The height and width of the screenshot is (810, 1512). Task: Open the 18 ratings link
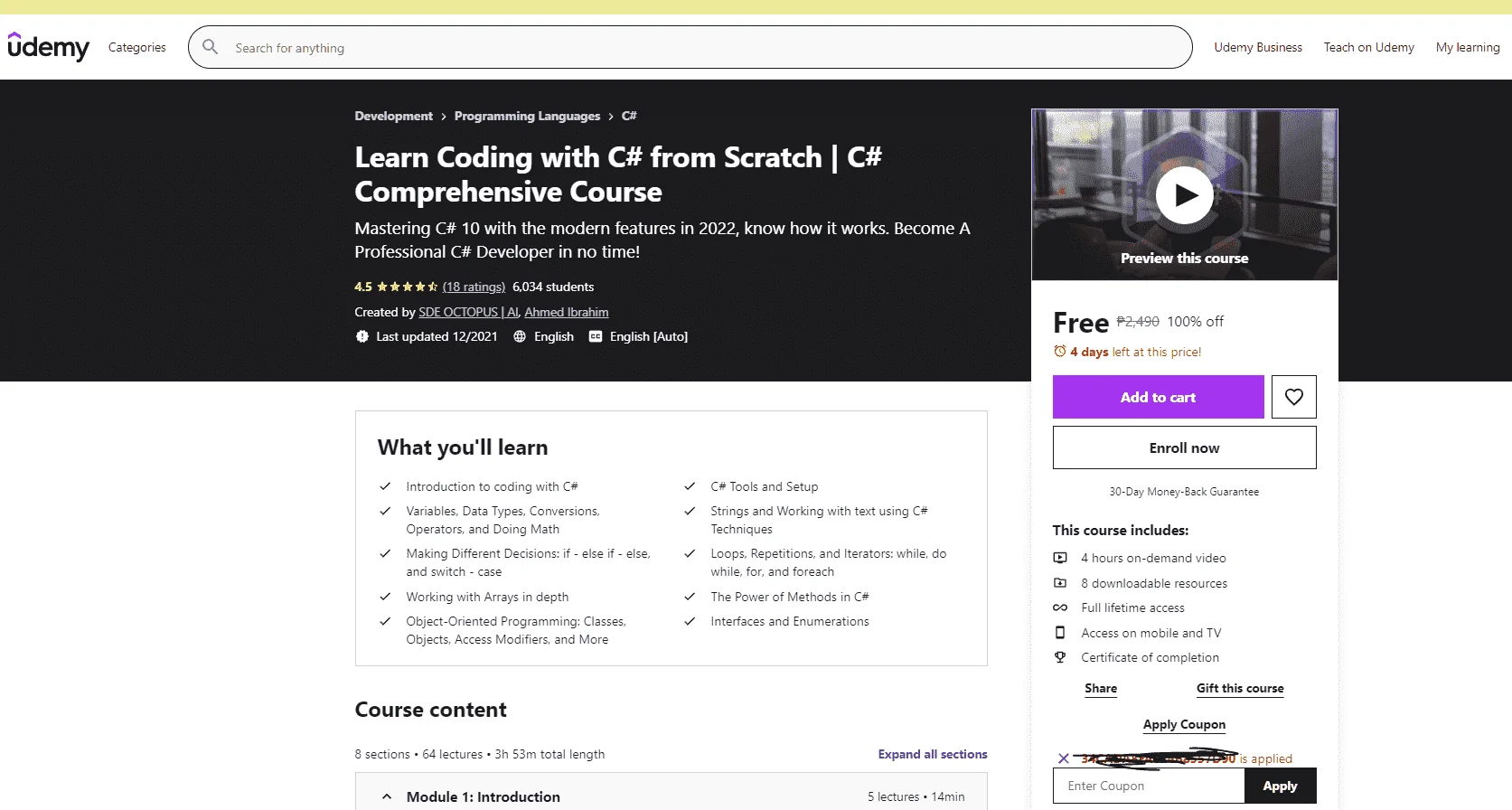tap(474, 287)
